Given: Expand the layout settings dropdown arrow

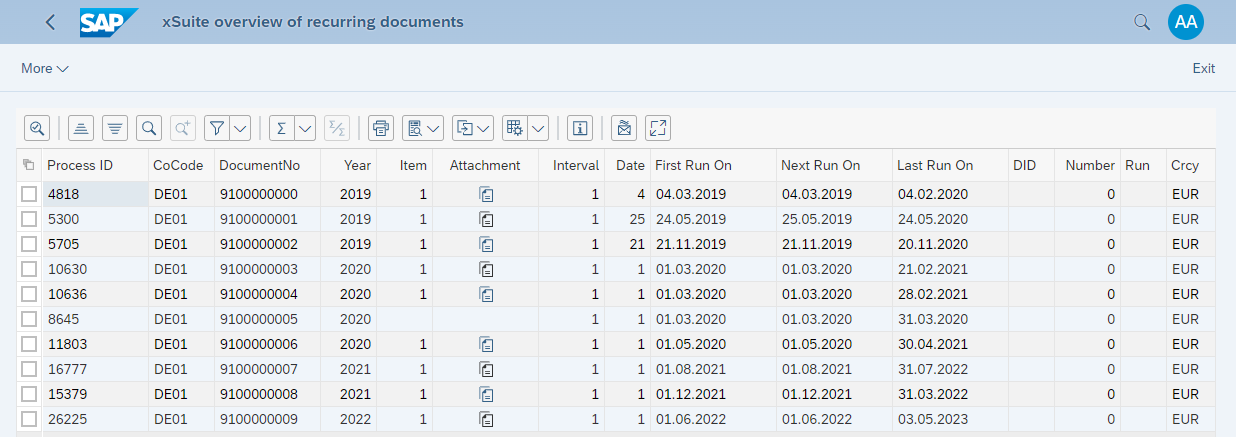Looking at the screenshot, I should coord(538,128).
